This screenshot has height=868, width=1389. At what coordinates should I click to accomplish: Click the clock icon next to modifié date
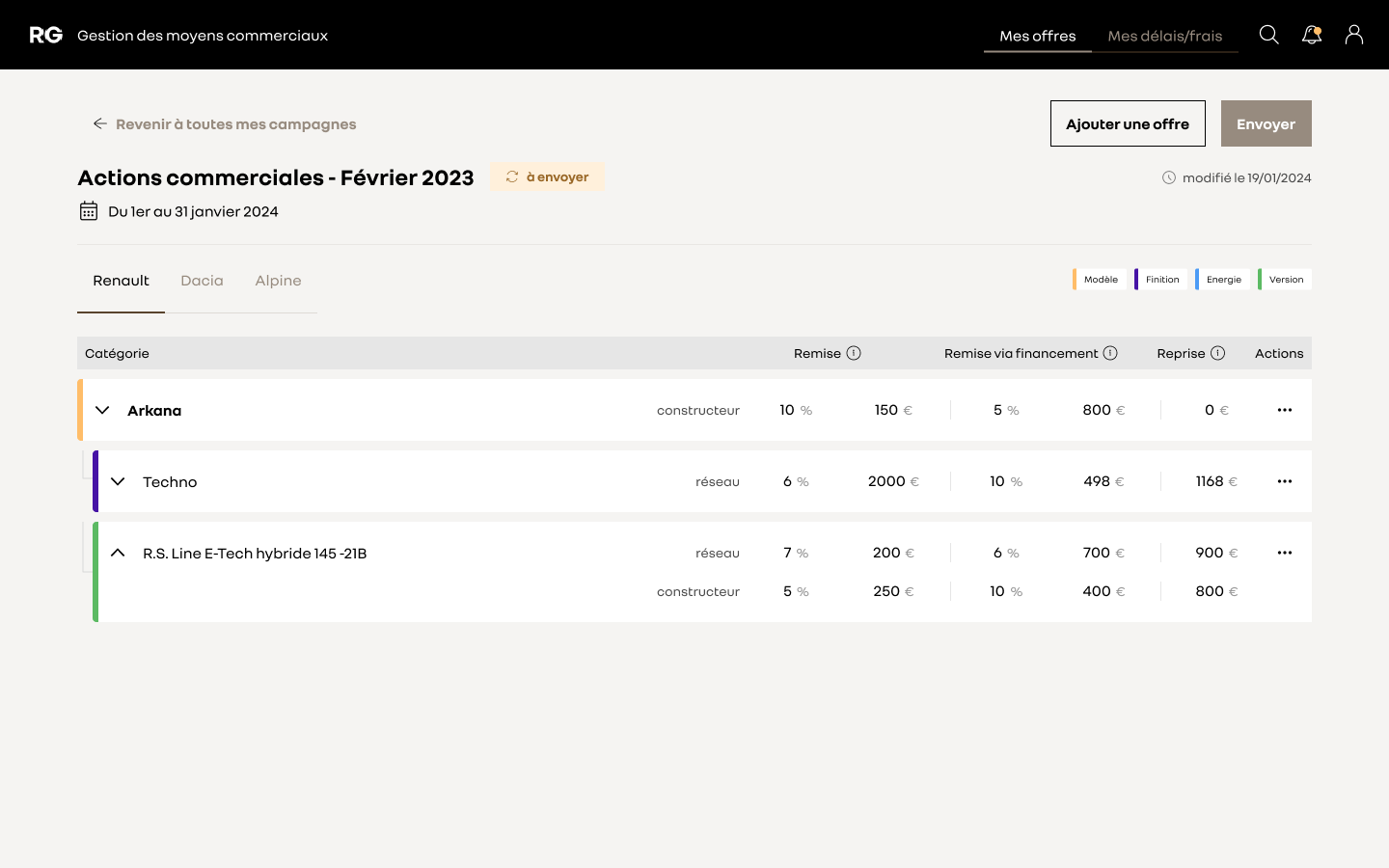[1169, 177]
